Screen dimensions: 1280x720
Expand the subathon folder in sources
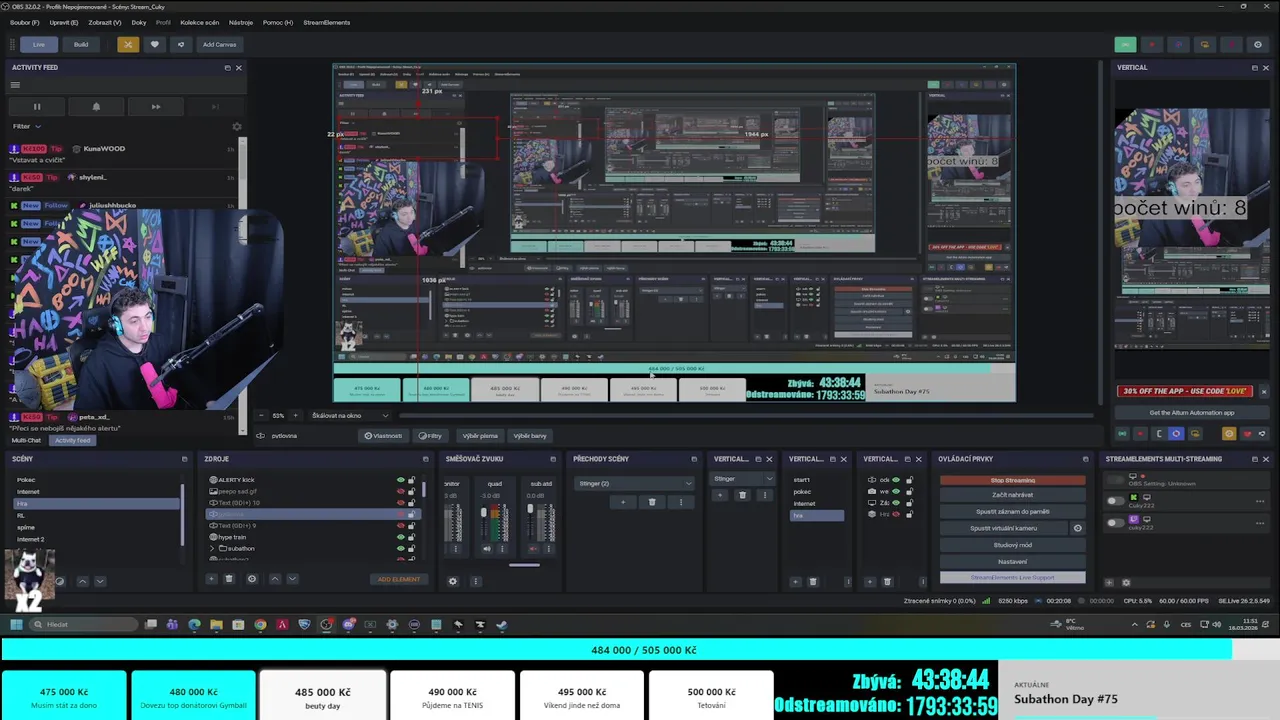click(x=212, y=549)
